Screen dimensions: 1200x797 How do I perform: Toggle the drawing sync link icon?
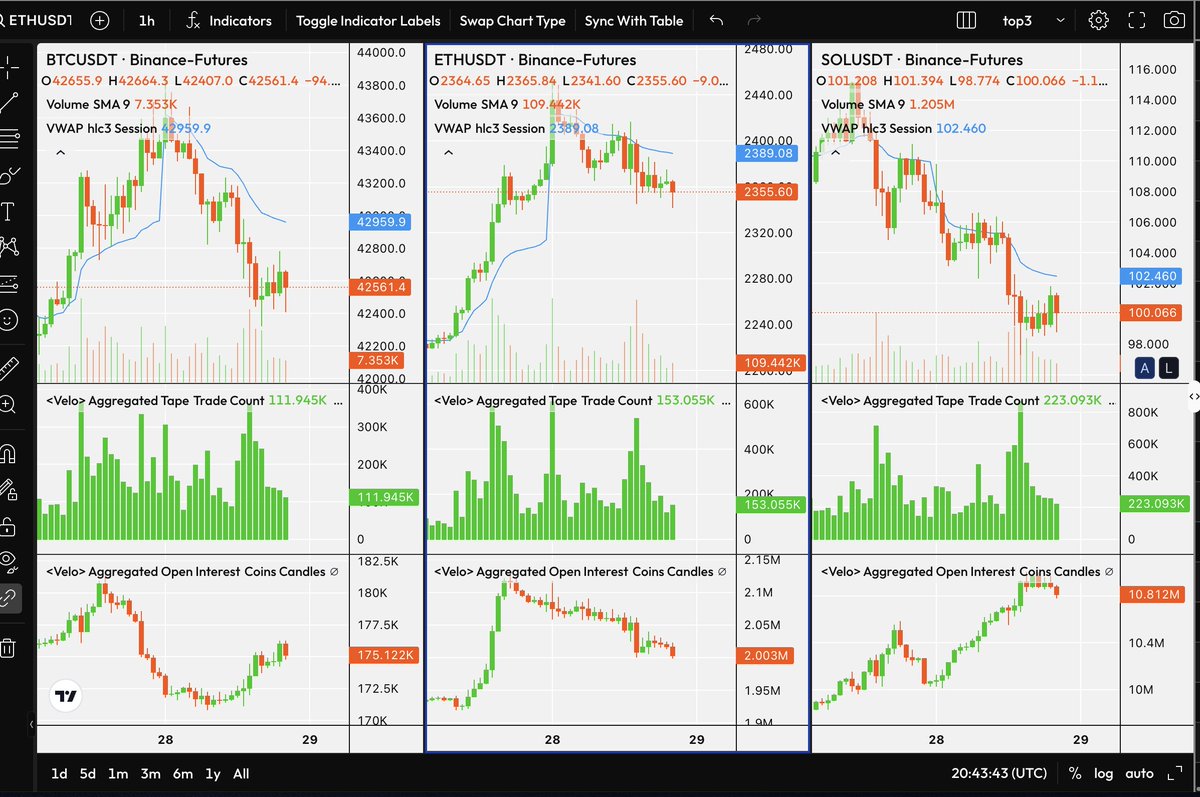click(9, 598)
